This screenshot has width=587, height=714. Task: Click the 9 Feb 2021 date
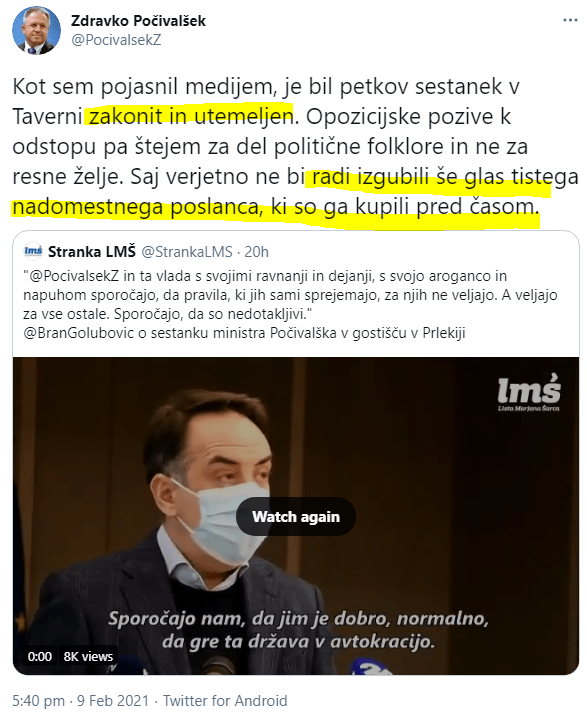[113, 700]
